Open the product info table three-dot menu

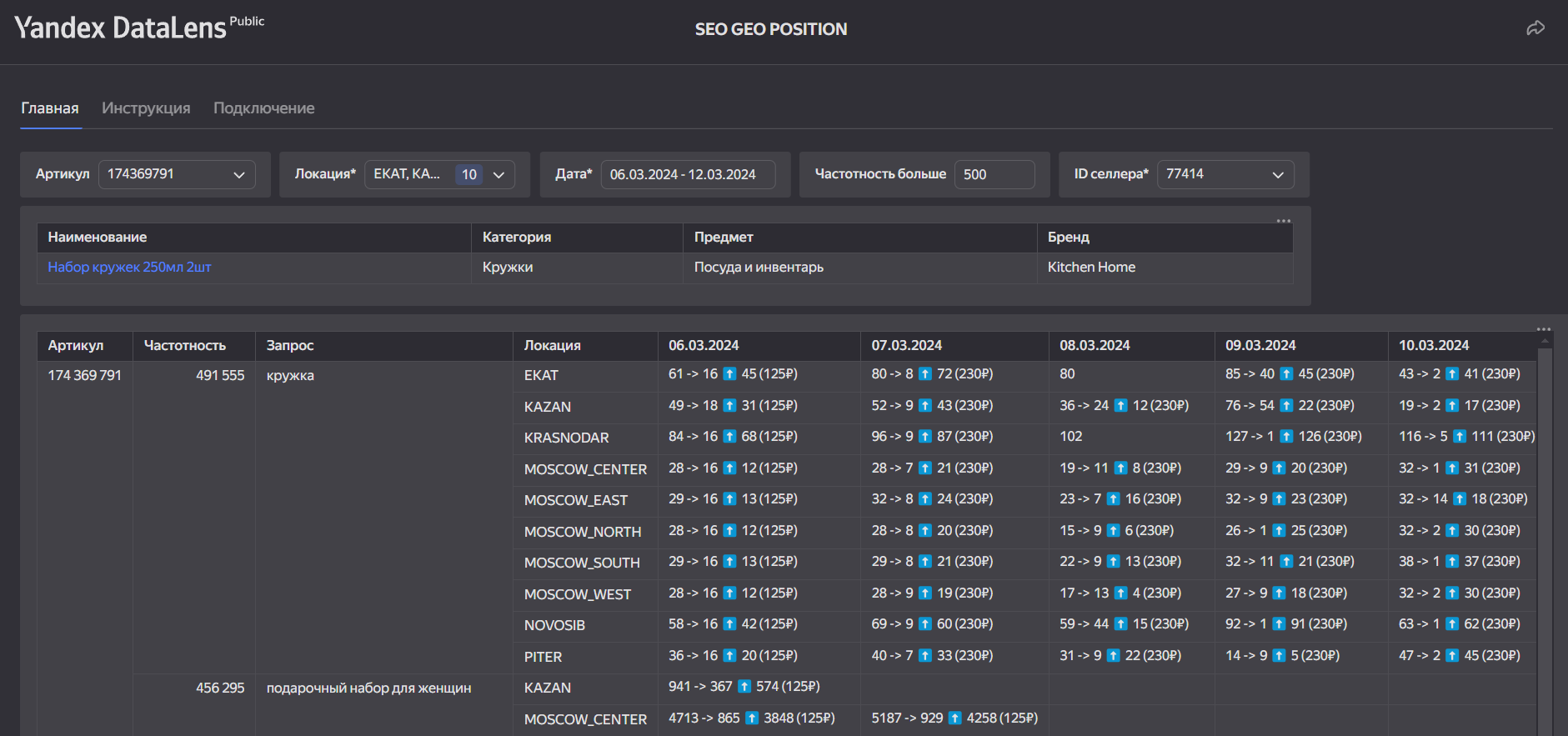[1284, 221]
